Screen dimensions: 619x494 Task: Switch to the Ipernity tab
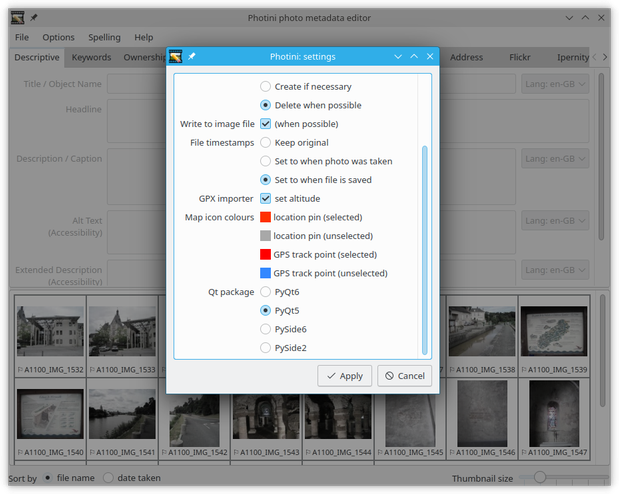tap(572, 58)
